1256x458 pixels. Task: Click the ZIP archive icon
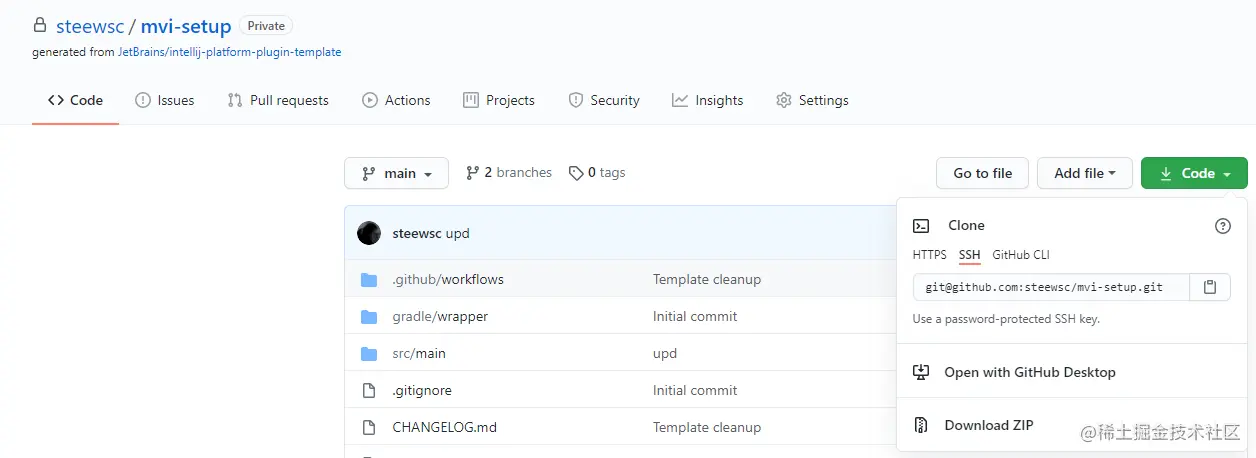[922, 425]
